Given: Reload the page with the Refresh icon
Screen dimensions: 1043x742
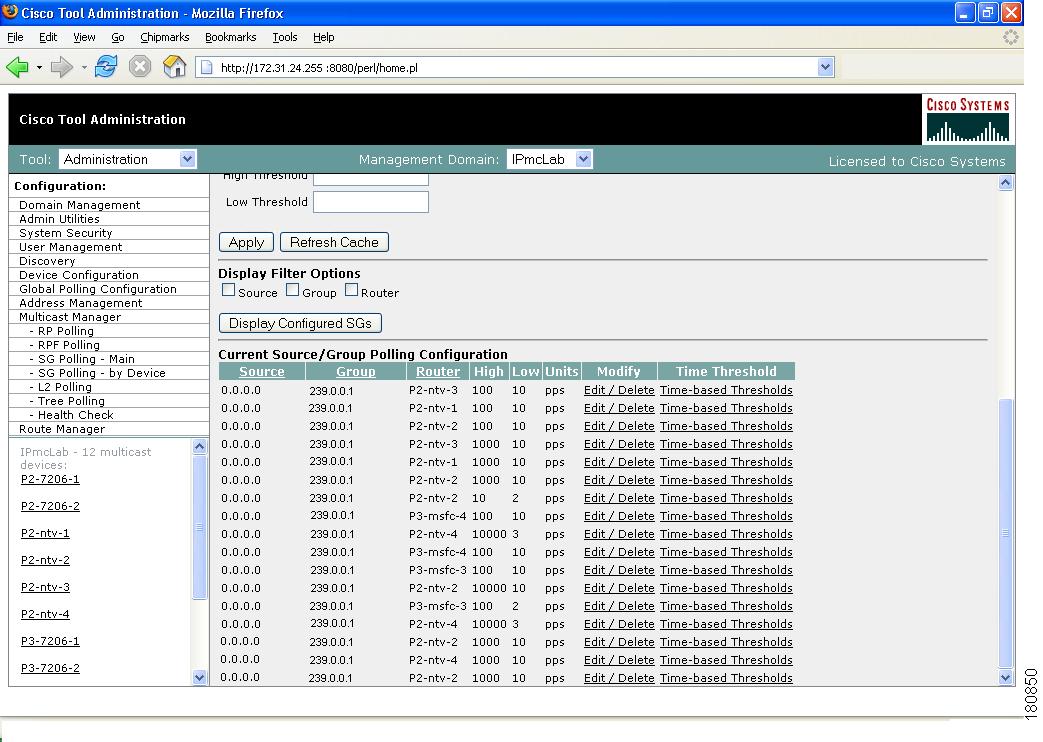Looking at the screenshot, I should coord(106,67).
